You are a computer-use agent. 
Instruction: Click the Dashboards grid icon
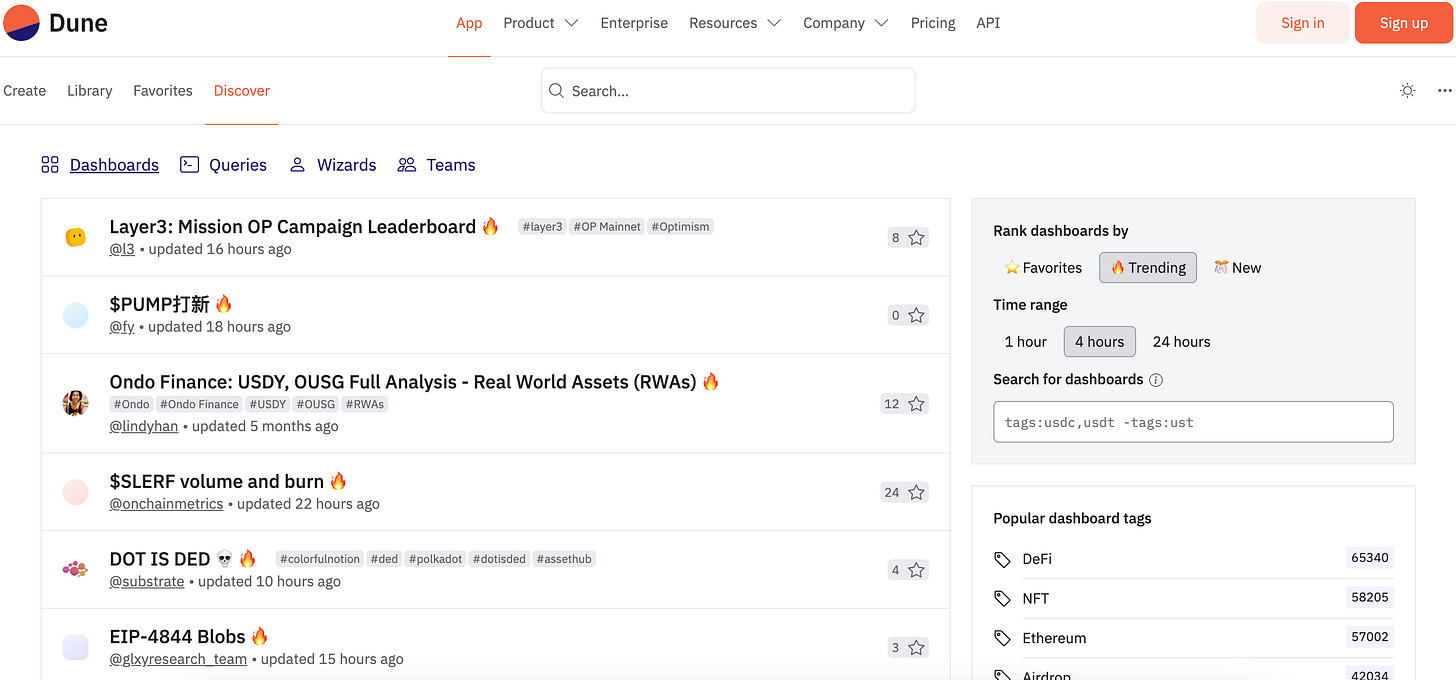pyautogui.click(x=50, y=165)
